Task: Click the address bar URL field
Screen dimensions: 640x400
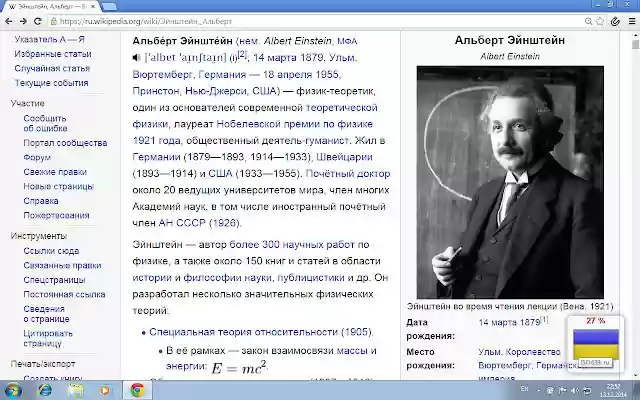Action: click(x=318, y=21)
